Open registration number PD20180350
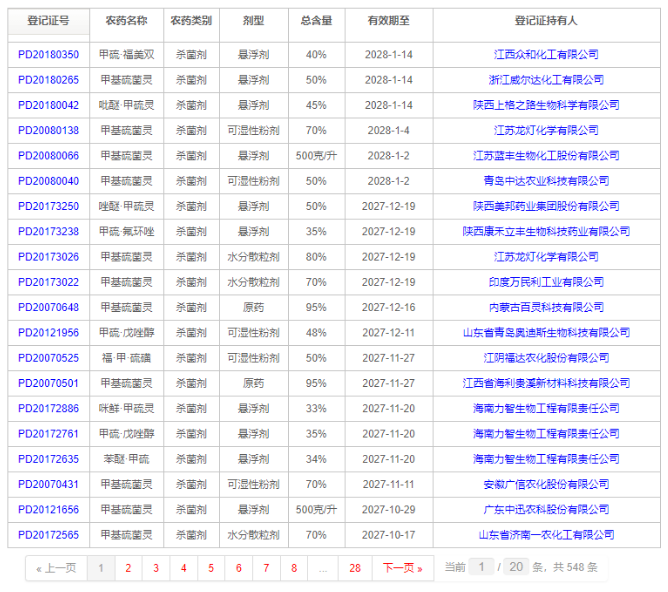Screen dimensions: 668x592 pyautogui.click(x=48, y=55)
